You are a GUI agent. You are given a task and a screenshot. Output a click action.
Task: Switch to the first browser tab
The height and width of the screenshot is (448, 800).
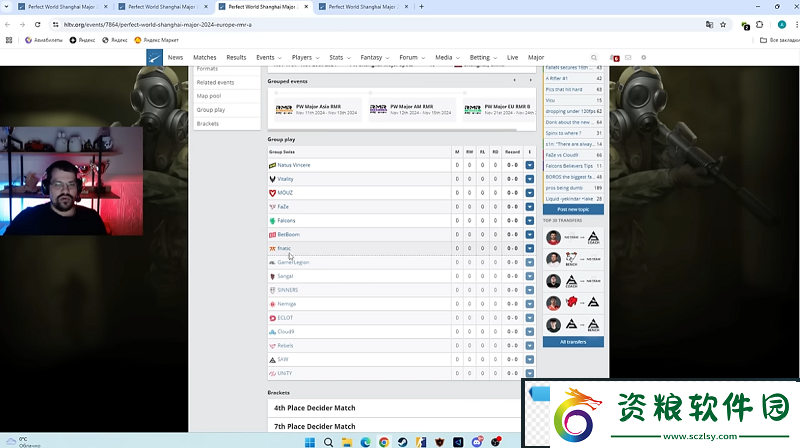pos(62,7)
